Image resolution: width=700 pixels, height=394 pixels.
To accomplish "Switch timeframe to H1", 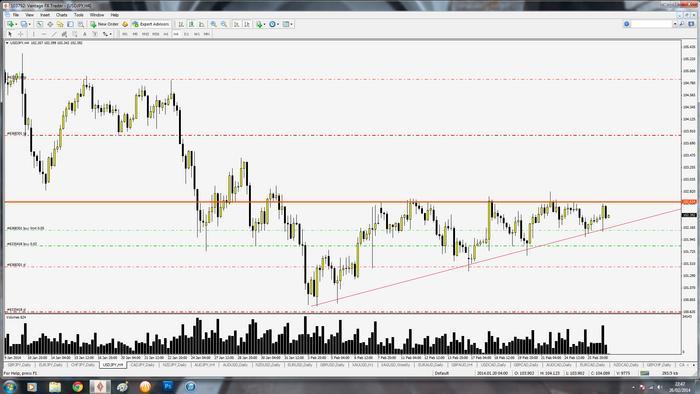I will (x=166, y=34).
